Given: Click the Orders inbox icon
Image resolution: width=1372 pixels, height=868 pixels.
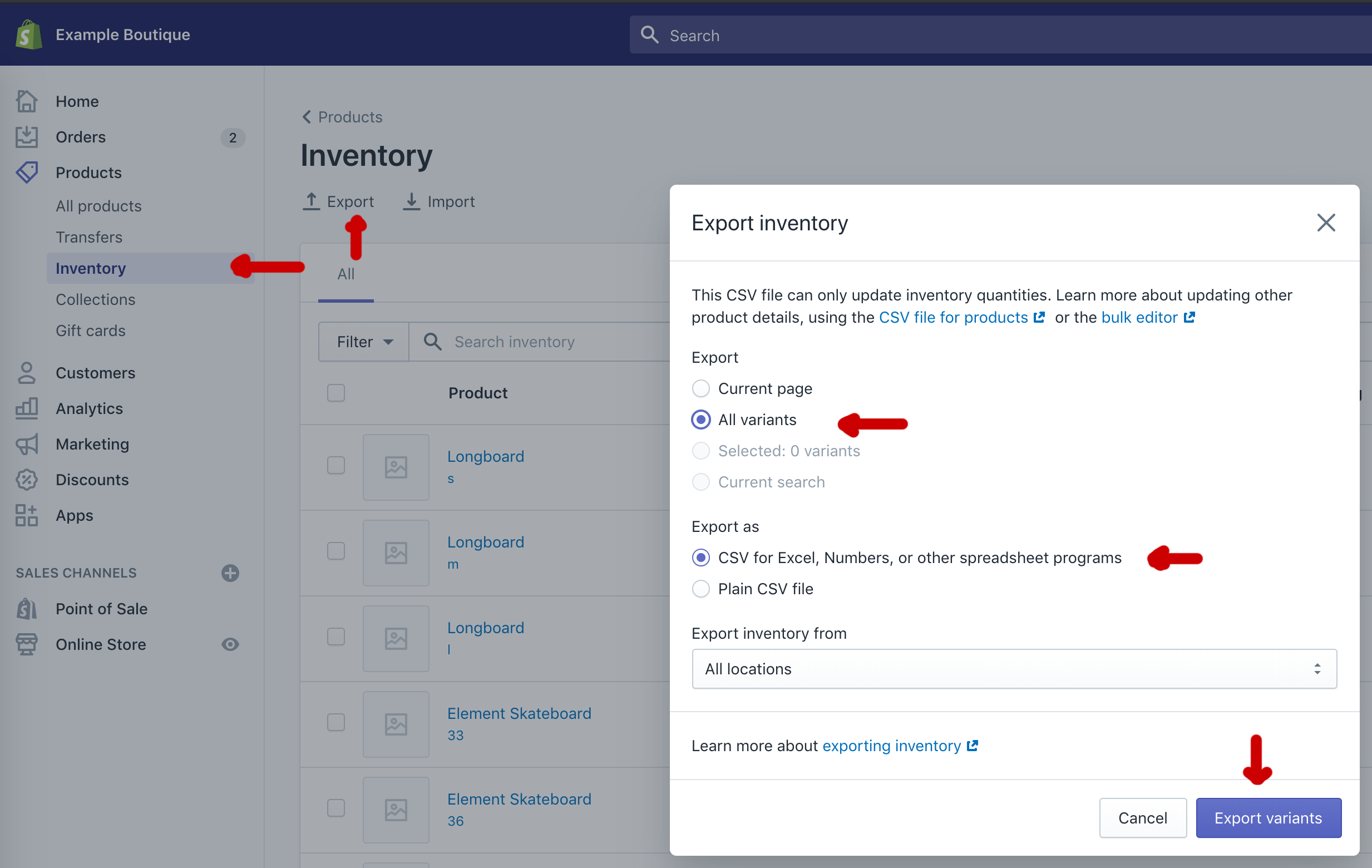Looking at the screenshot, I should pos(26,137).
